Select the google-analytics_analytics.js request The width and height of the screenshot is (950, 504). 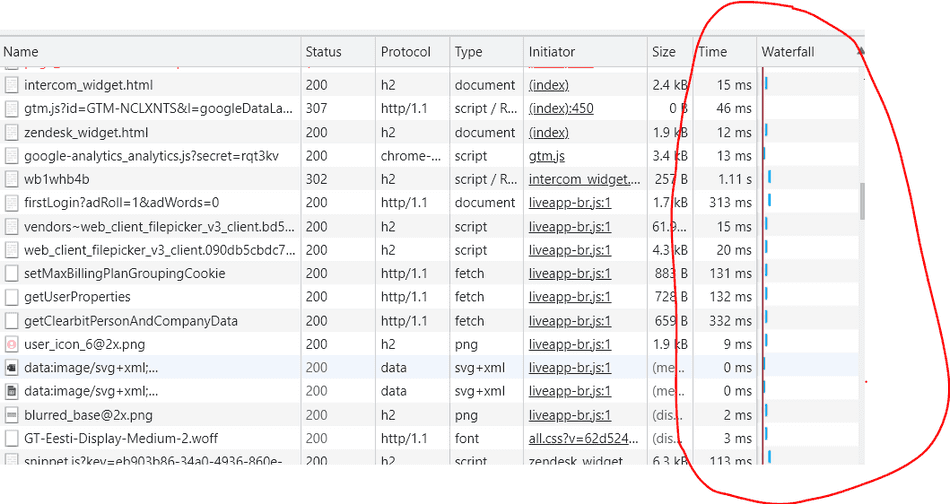pyautogui.click(x=151, y=156)
